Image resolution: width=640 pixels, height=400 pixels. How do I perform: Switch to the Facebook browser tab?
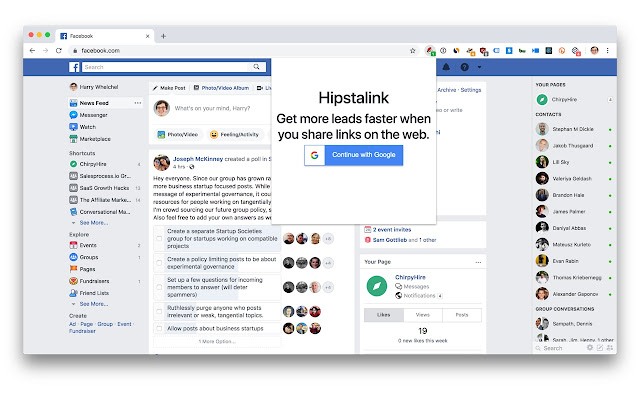pyautogui.click(x=105, y=36)
